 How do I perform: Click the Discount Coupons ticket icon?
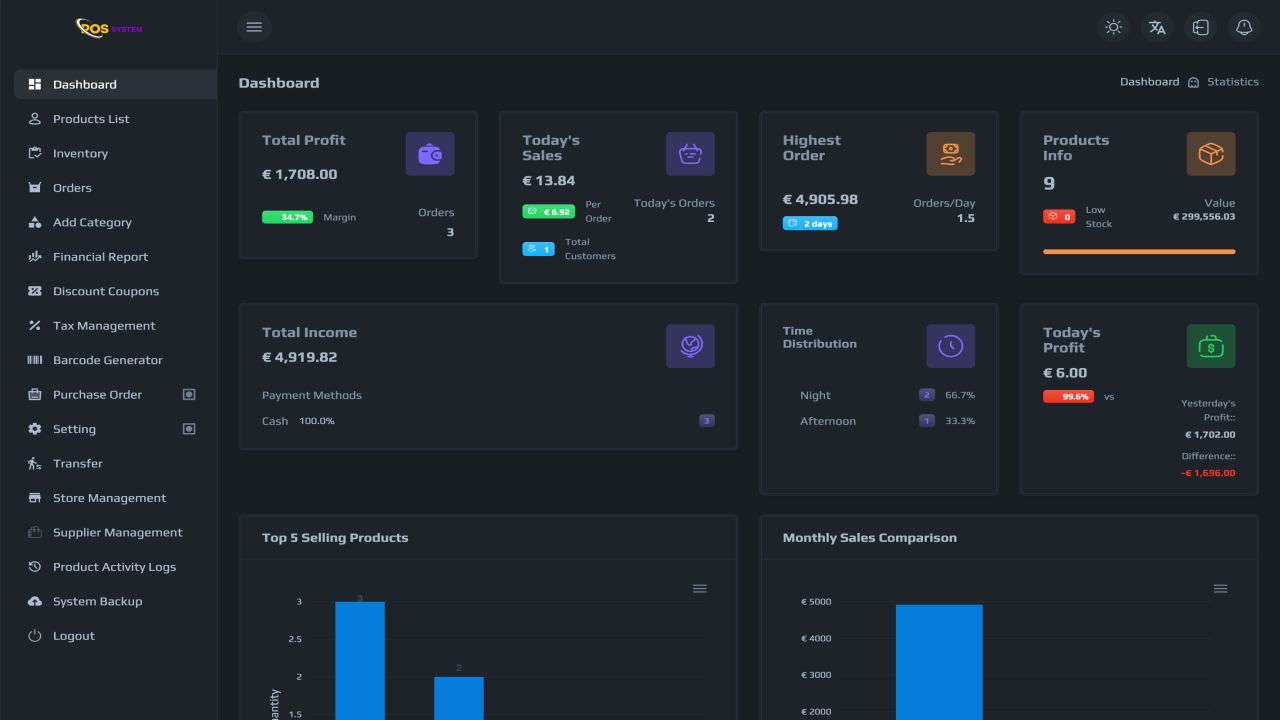coord(35,291)
